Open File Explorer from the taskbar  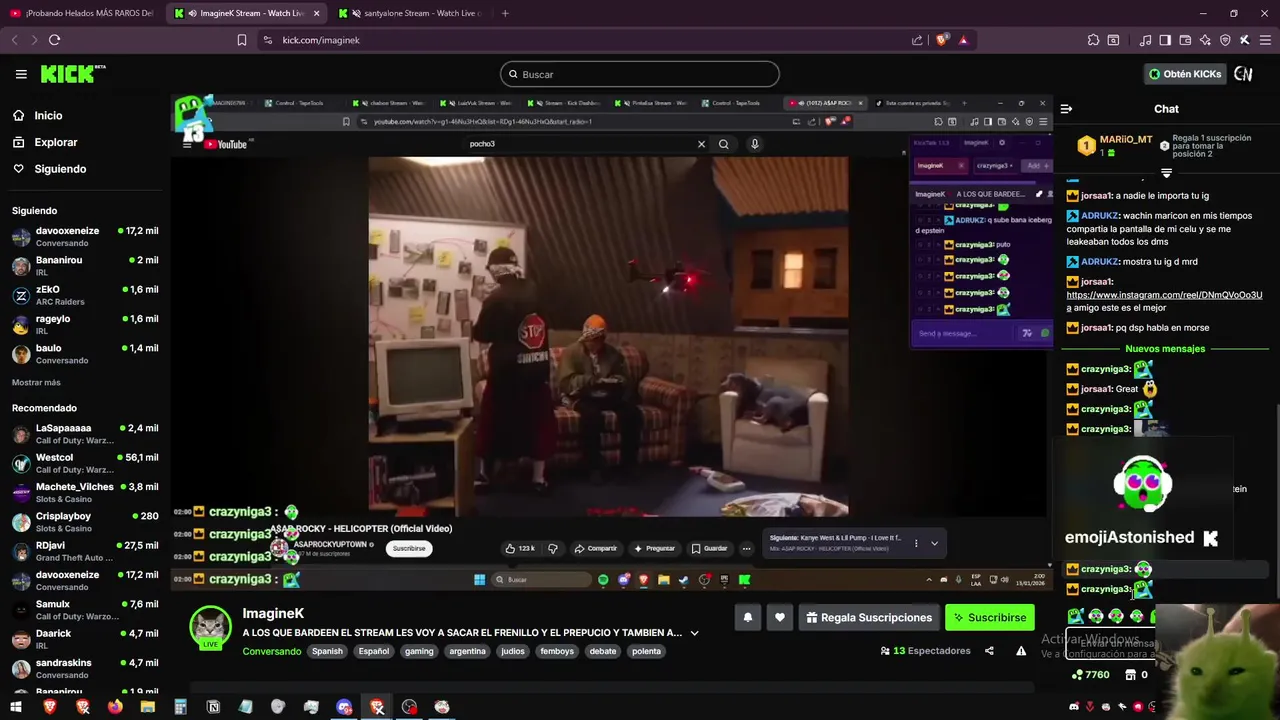click(148, 707)
